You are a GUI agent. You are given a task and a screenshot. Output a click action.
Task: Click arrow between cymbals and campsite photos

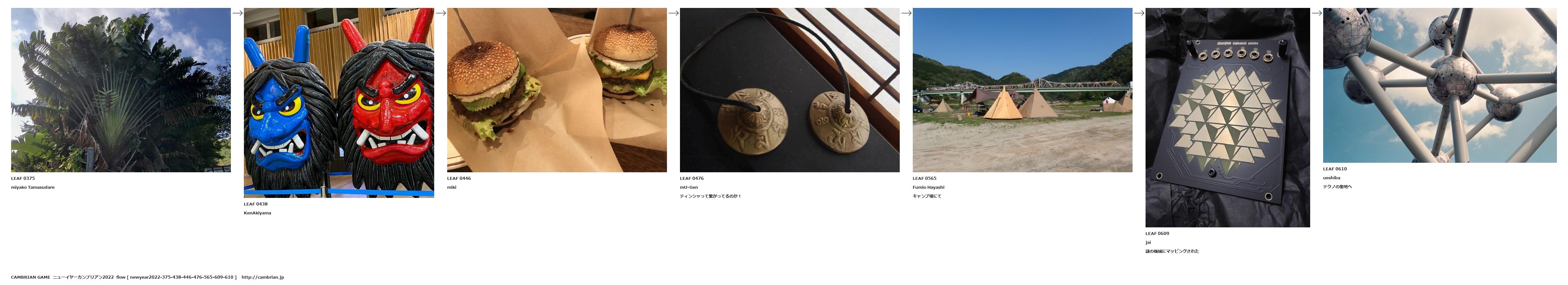coord(906,13)
